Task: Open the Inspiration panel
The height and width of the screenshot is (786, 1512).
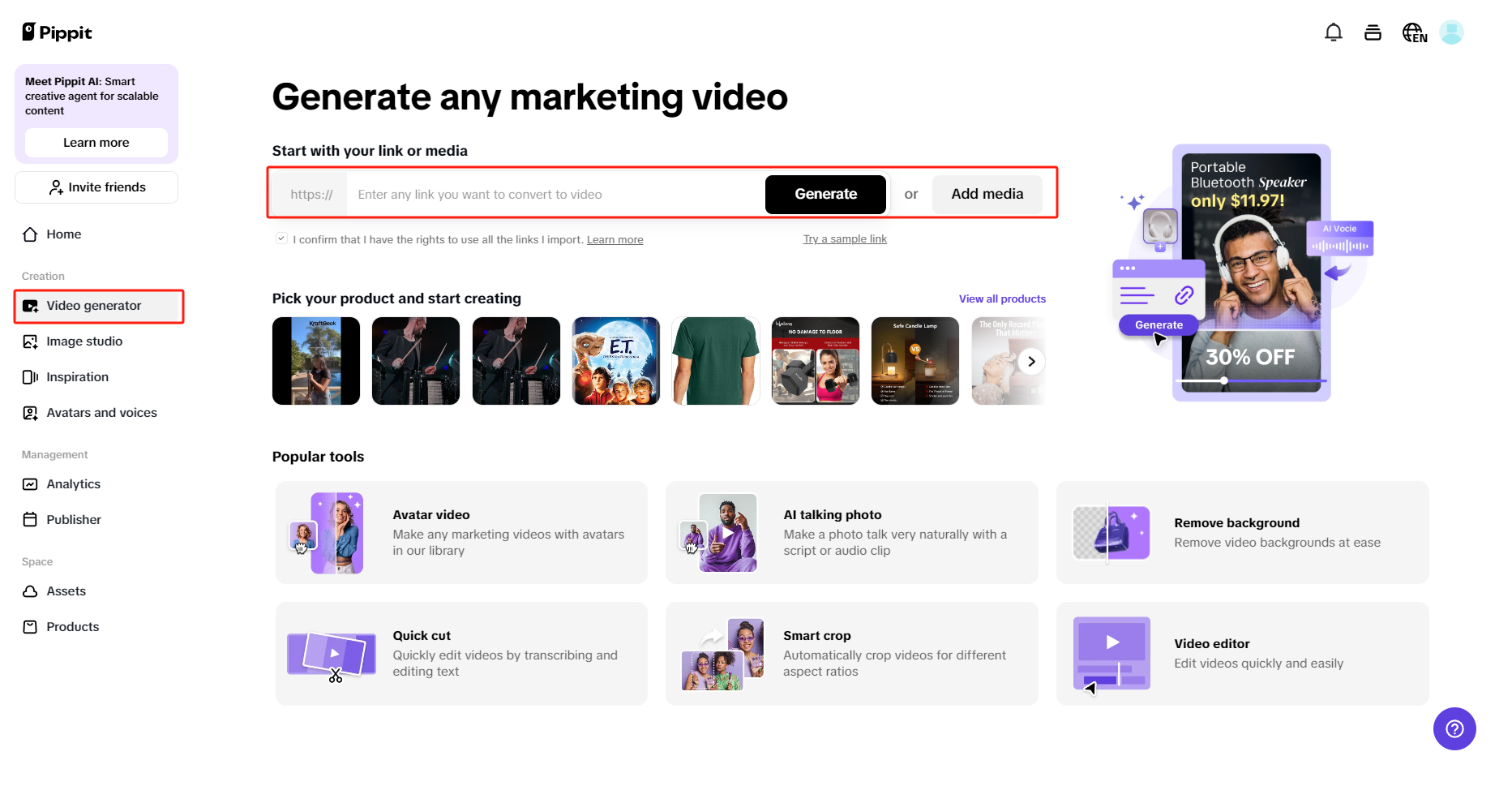Action: [77, 376]
